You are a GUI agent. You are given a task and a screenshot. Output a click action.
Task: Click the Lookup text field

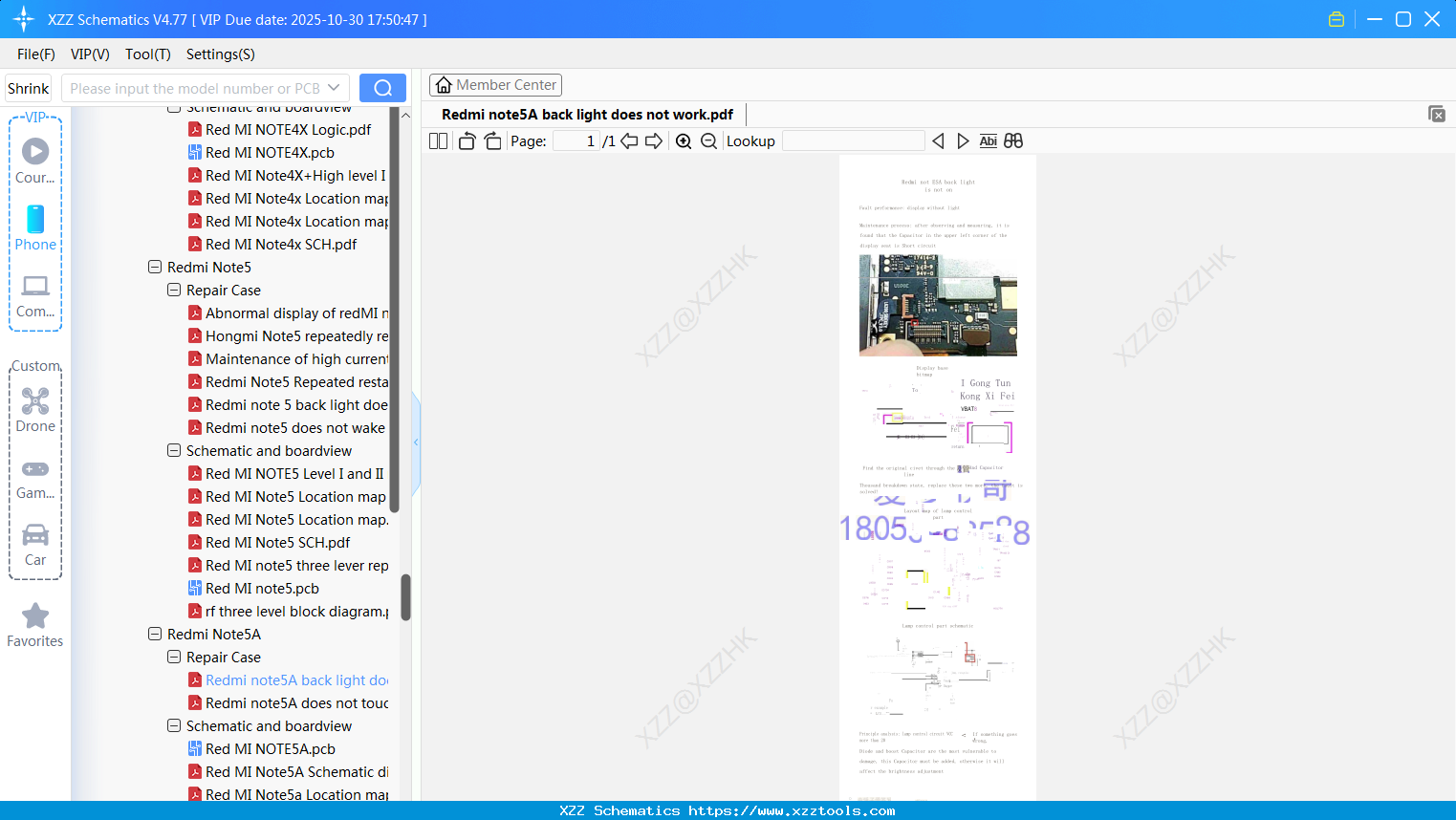pyautogui.click(x=853, y=140)
